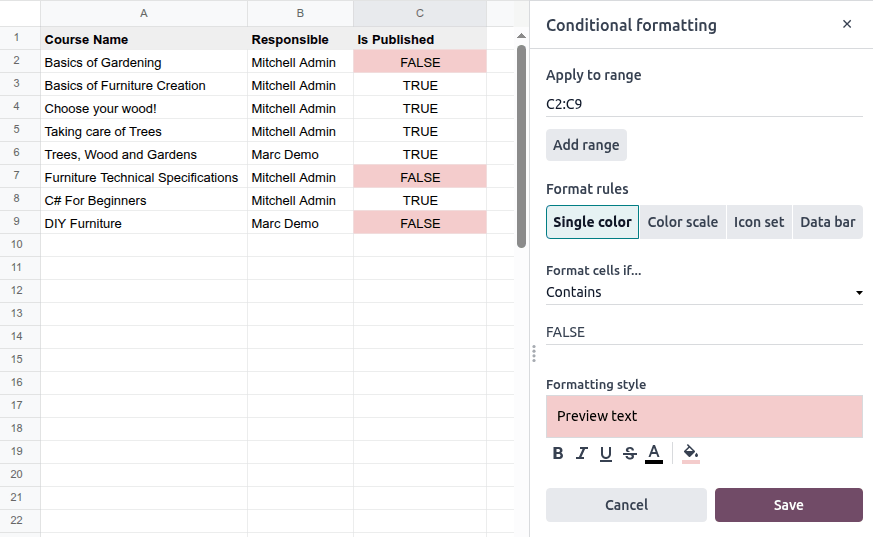Expand the Contains condition dropdown

704,292
